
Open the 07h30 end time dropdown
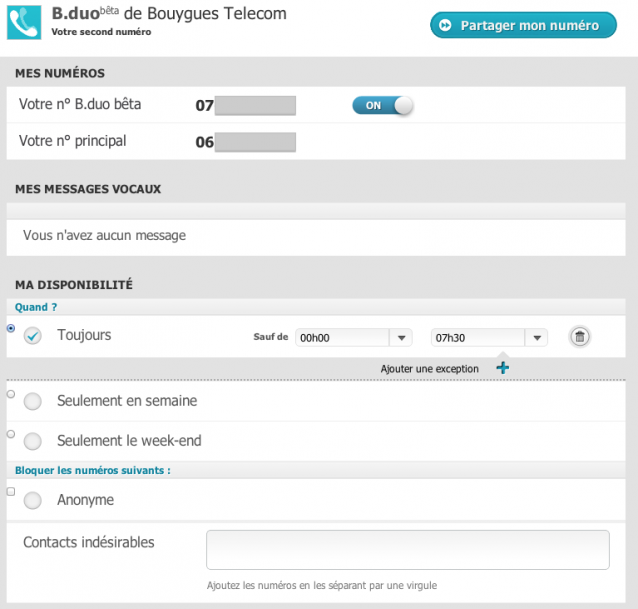[x=489, y=338]
